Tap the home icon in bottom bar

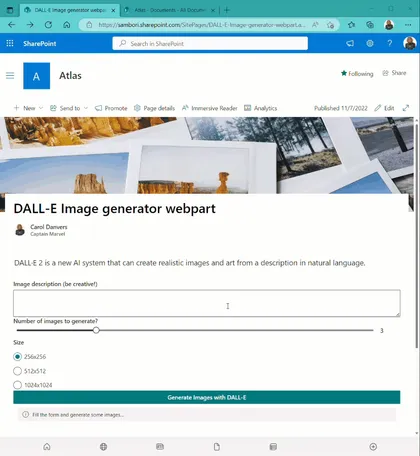(x=47, y=447)
